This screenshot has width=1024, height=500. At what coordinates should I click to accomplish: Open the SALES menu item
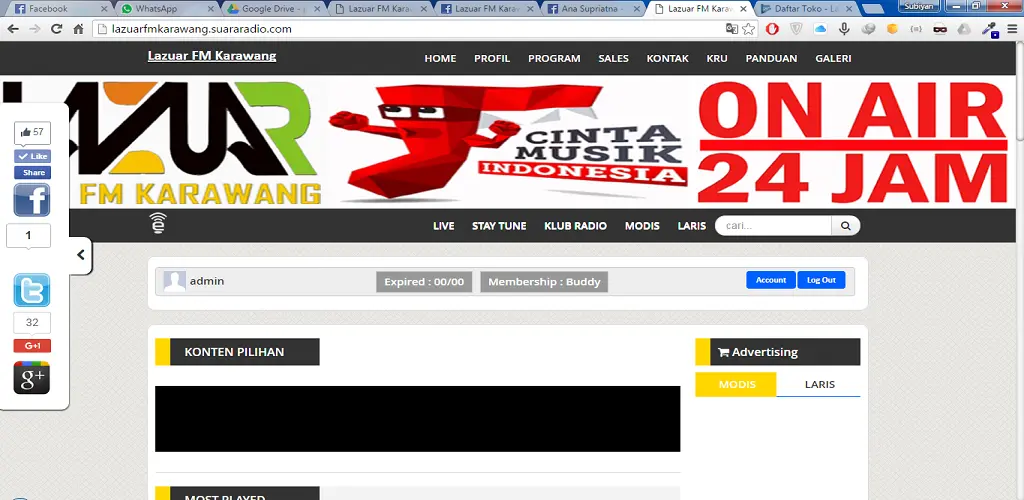coord(613,58)
